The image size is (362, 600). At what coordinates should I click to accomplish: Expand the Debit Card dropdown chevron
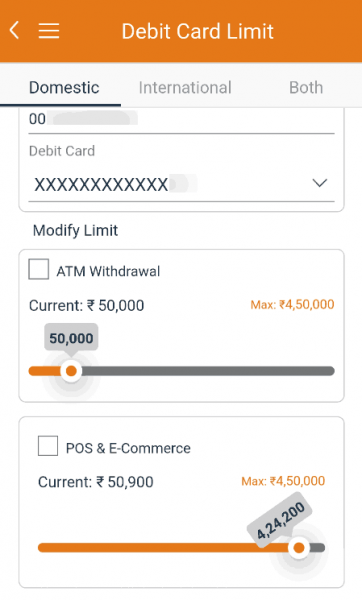pyautogui.click(x=320, y=183)
